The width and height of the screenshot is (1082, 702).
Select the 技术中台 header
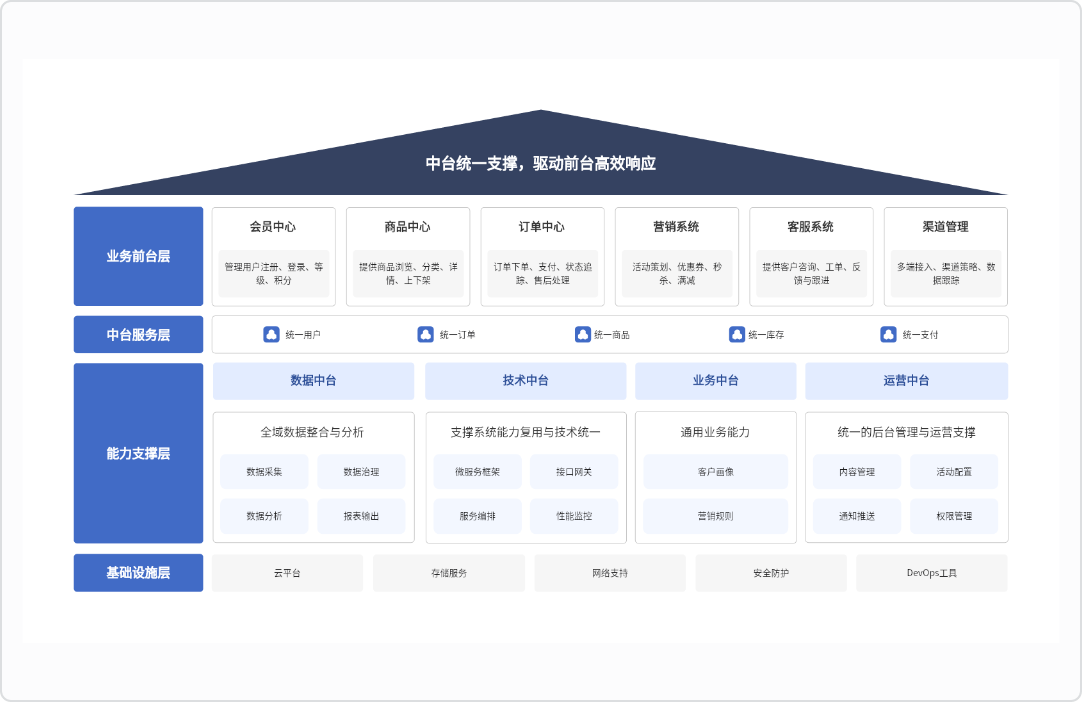(x=526, y=381)
